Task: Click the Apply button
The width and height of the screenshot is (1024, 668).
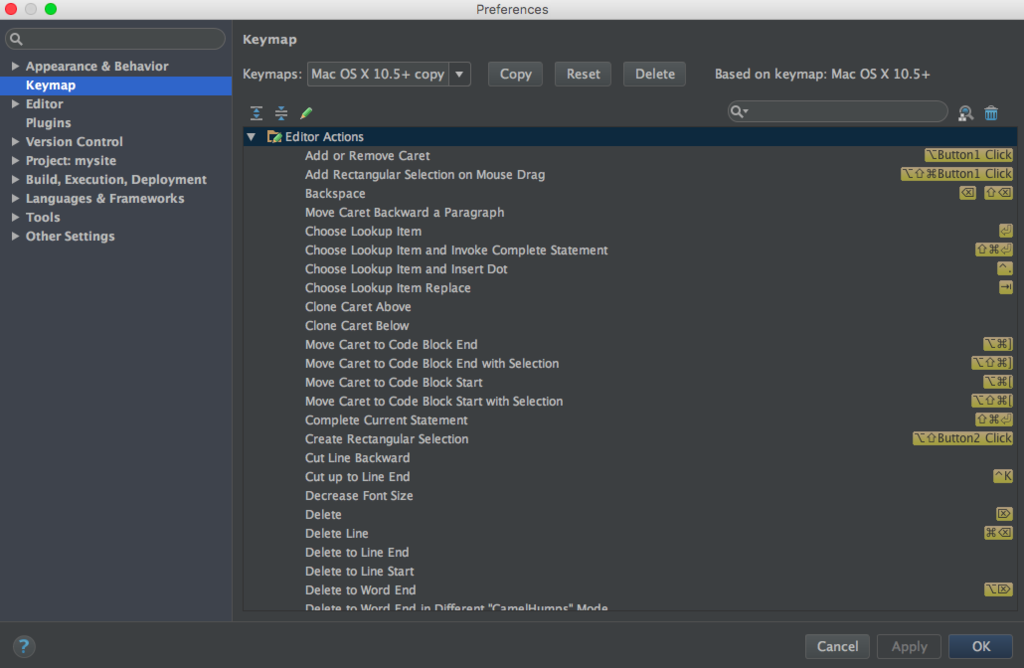Action: click(909, 646)
